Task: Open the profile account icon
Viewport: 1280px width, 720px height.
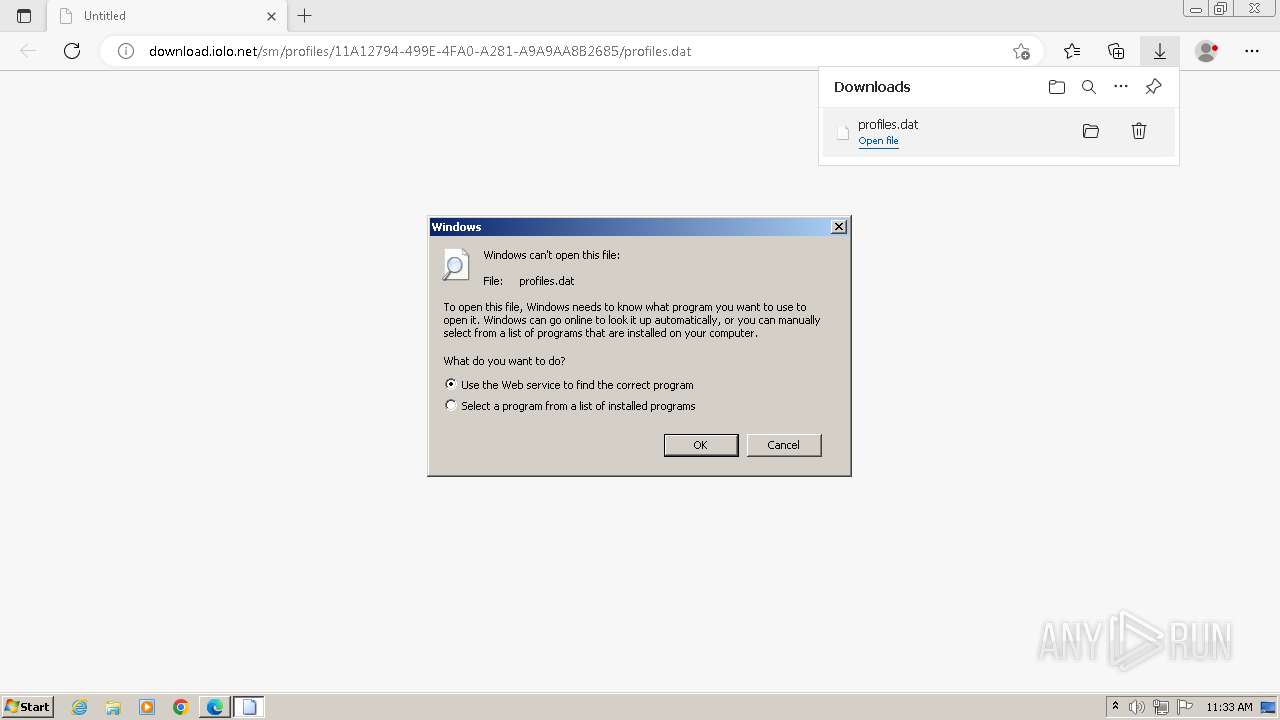Action: click(1207, 51)
